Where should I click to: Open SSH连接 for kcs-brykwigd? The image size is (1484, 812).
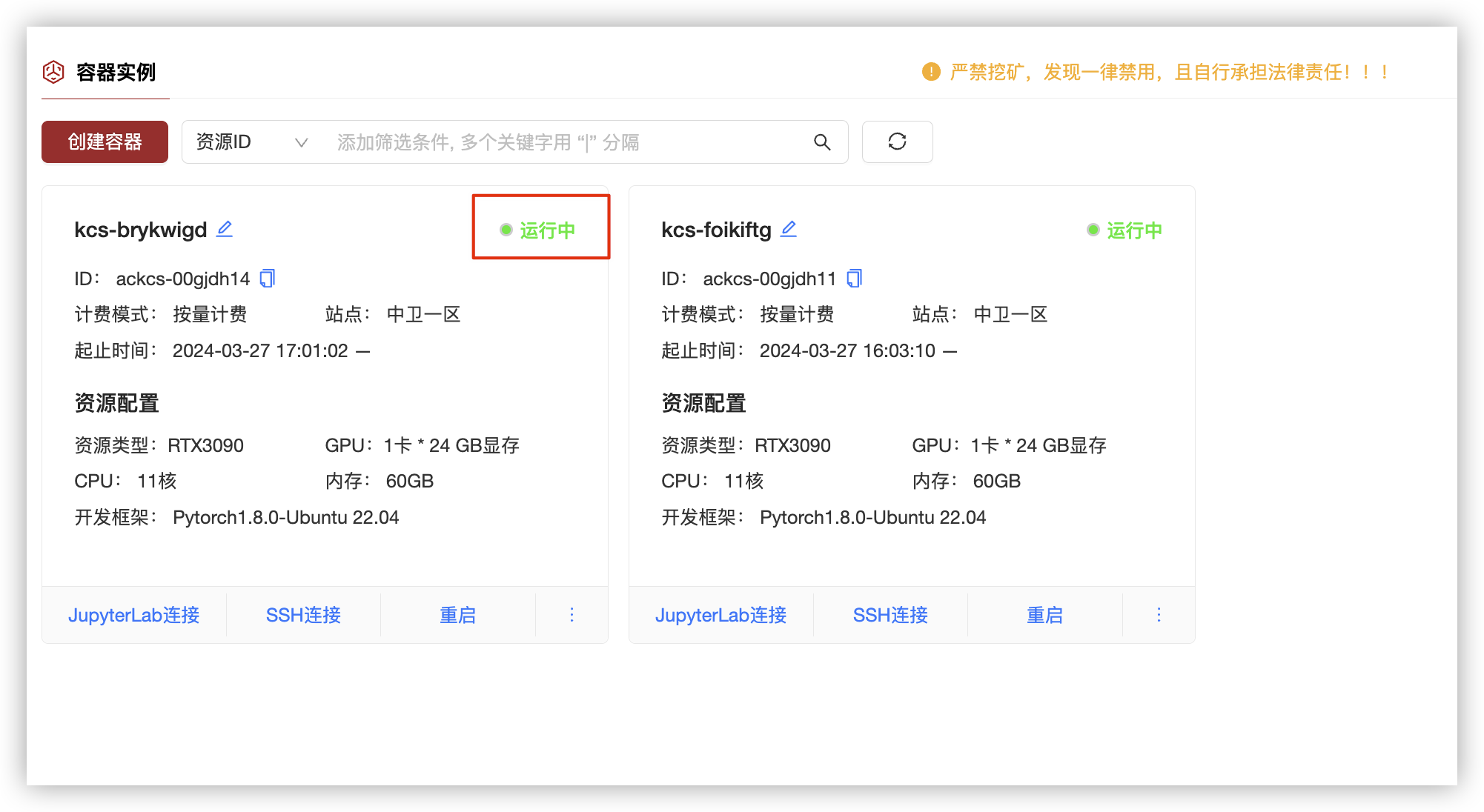pyautogui.click(x=303, y=615)
